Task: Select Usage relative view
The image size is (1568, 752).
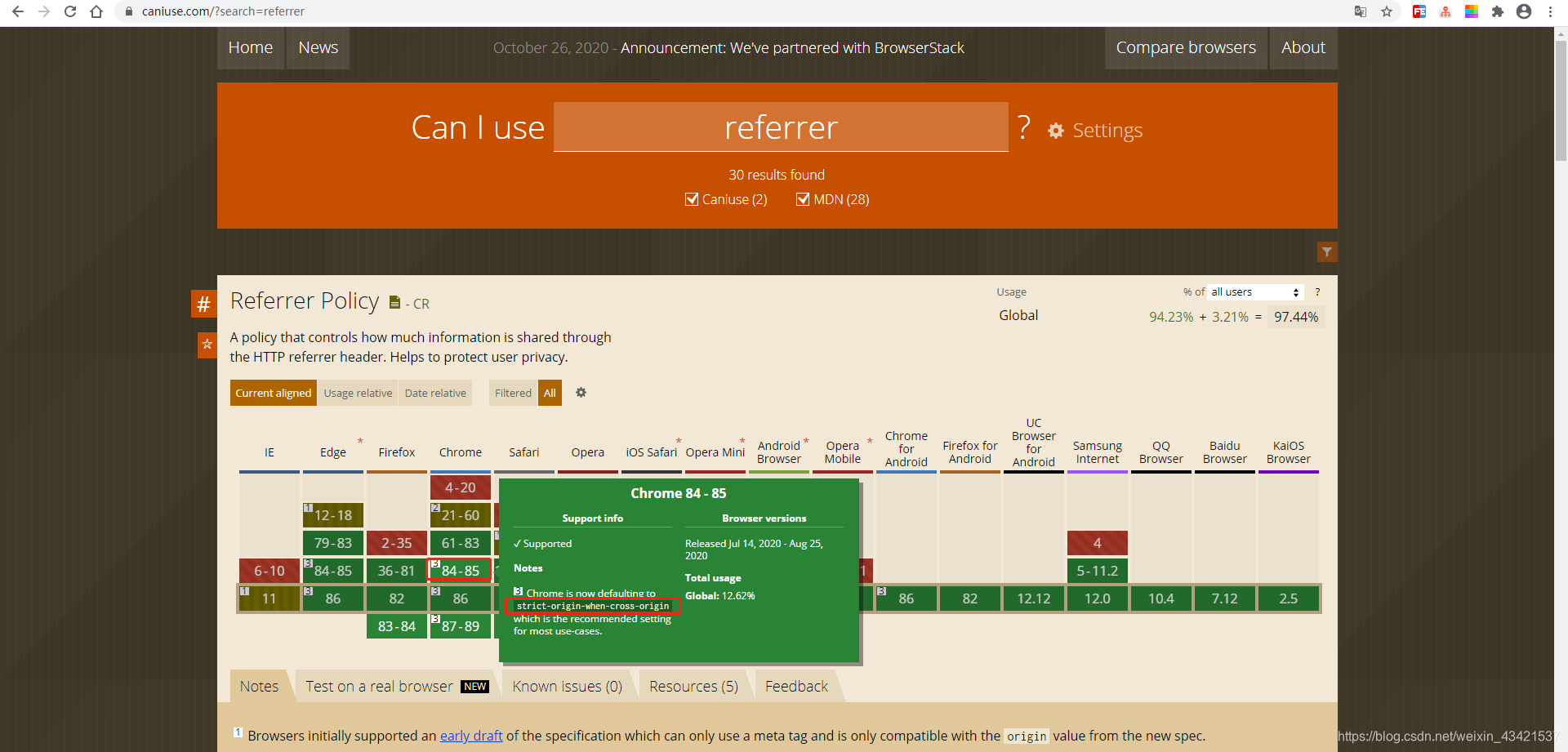Action: (x=358, y=393)
